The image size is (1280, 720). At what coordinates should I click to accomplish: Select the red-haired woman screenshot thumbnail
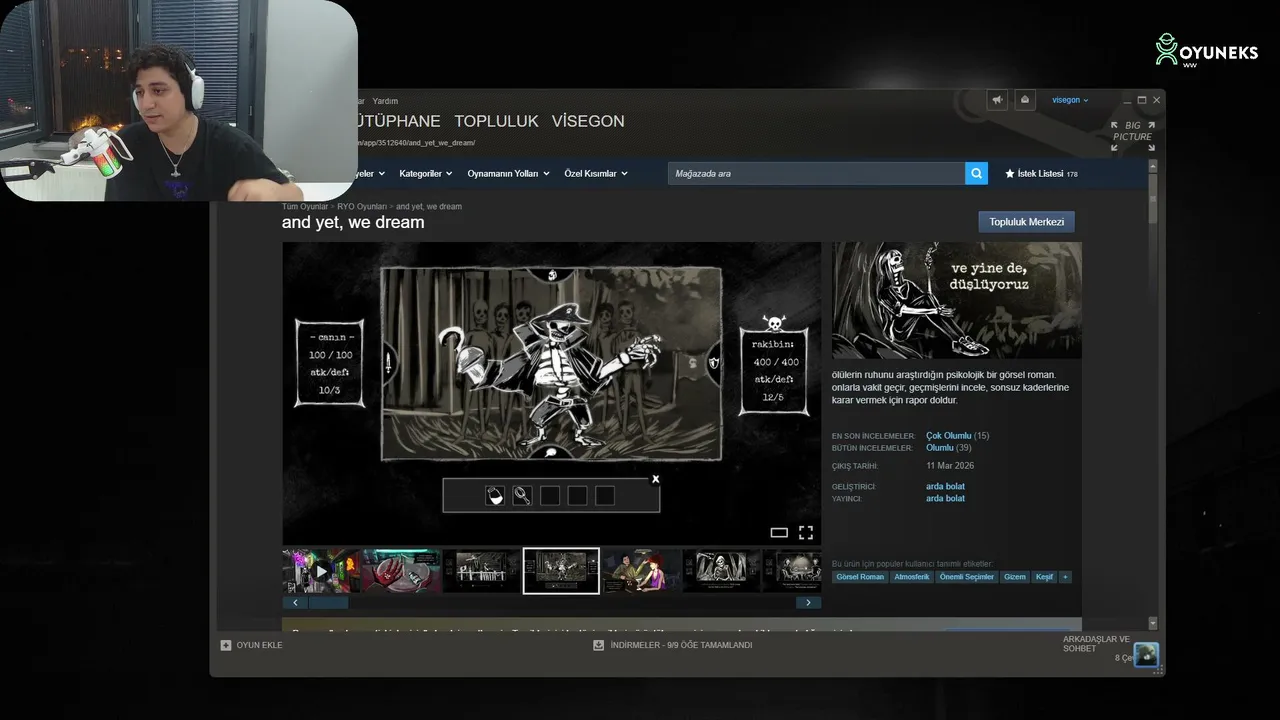(x=641, y=571)
